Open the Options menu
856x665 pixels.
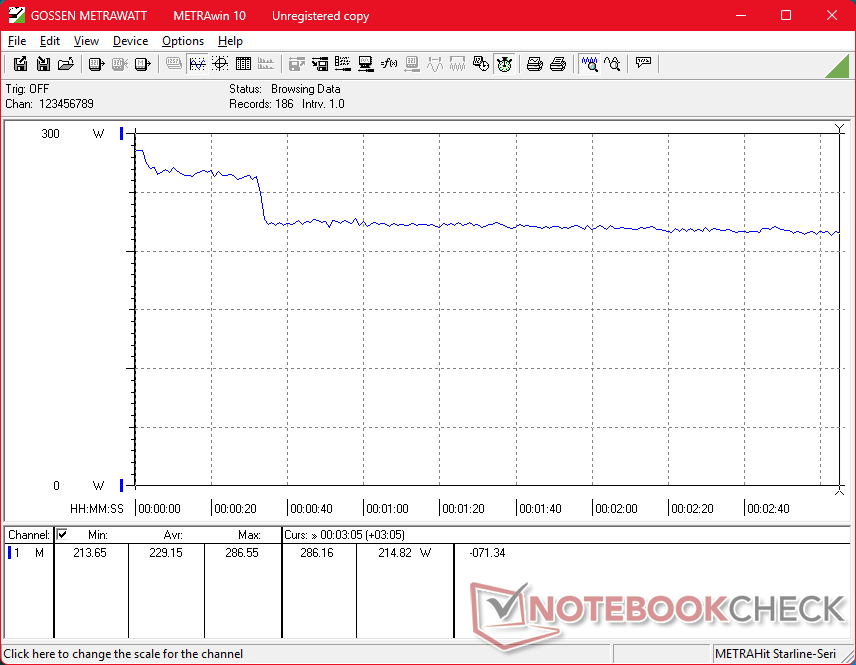pos(183,41)
